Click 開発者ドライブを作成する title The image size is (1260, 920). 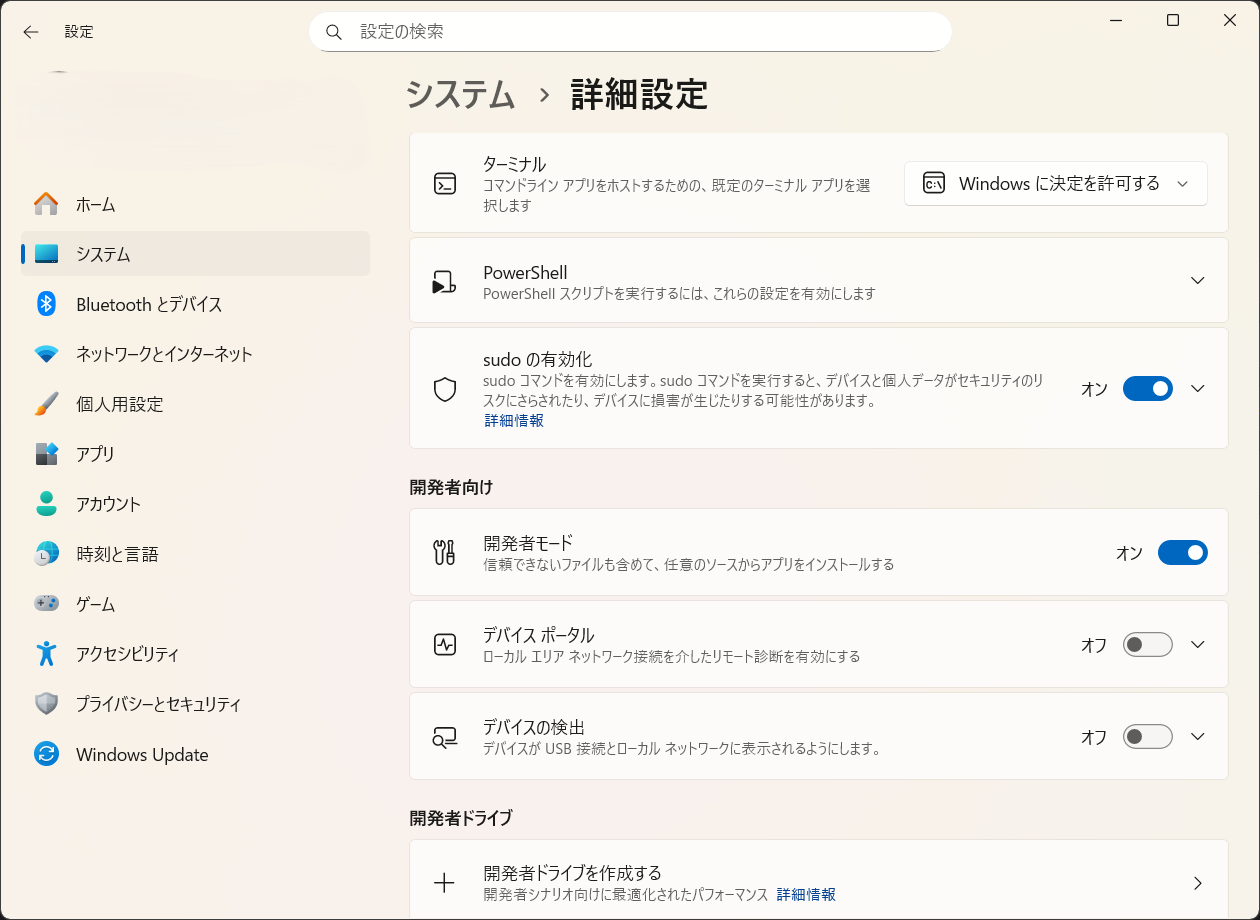tap(572, 873)
